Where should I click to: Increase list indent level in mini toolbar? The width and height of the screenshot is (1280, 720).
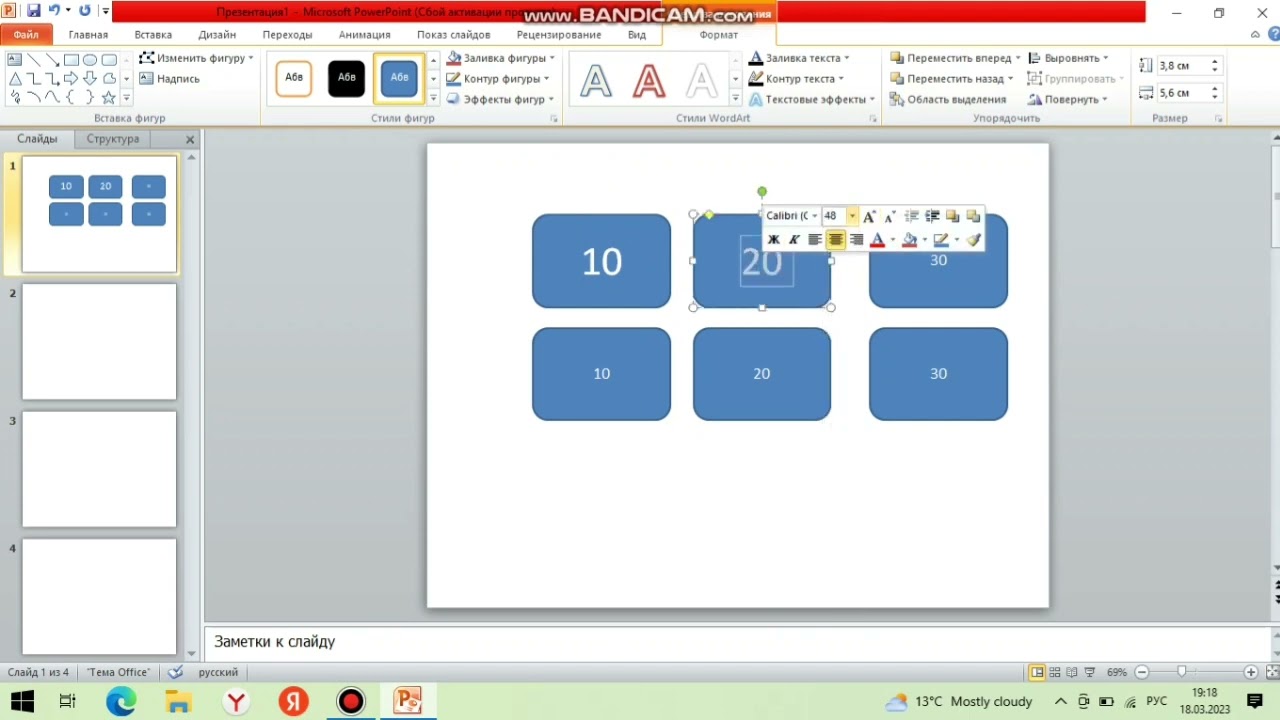pyautogui.click(x=932, y=216)
